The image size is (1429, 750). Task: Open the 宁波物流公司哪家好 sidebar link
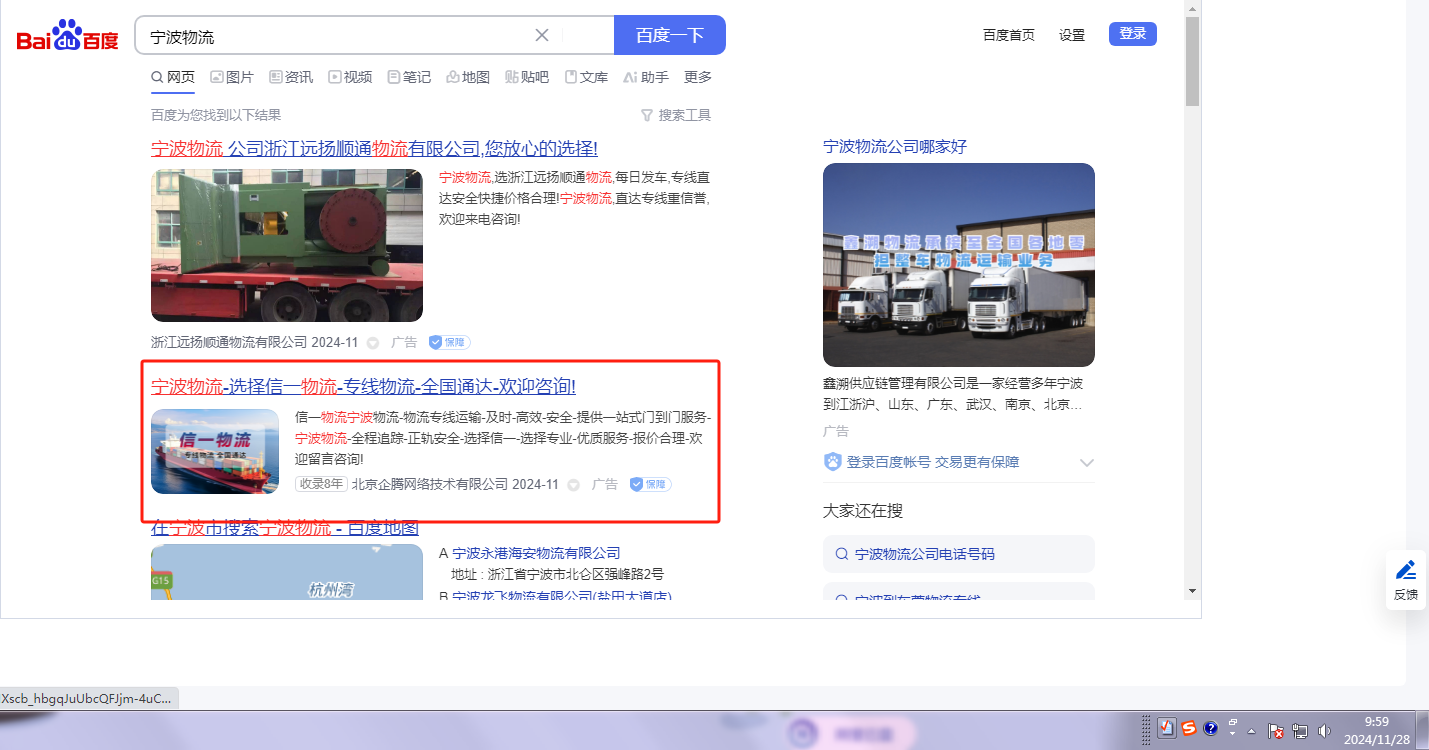click(x=895, y=147)
